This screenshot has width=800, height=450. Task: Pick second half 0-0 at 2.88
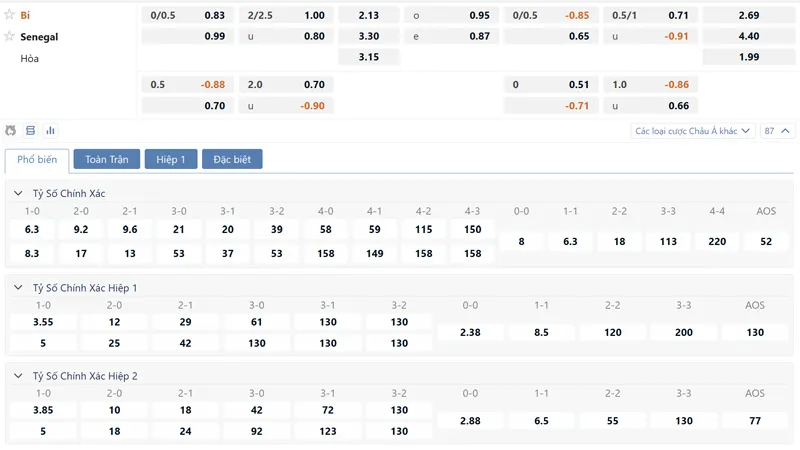tap(470, 421)
